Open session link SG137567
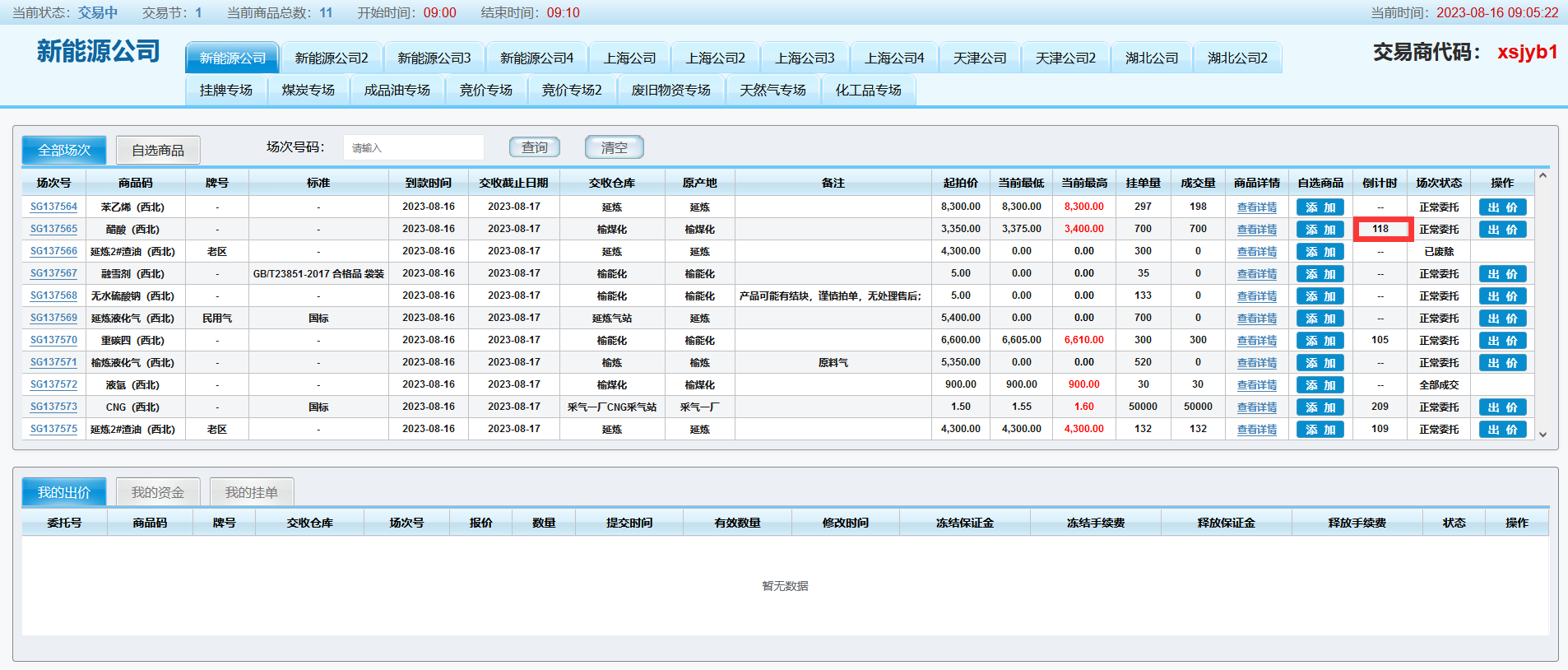Image resolution: width=1568 pixels, height=670 pixels. click(53, 273)
